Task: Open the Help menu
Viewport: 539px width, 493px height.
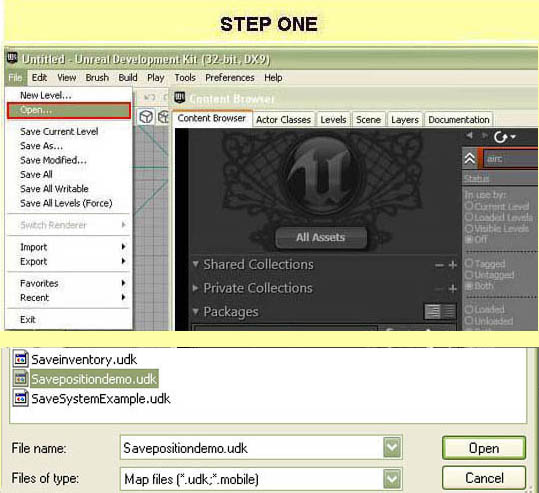Action: (x=273, y=78)
